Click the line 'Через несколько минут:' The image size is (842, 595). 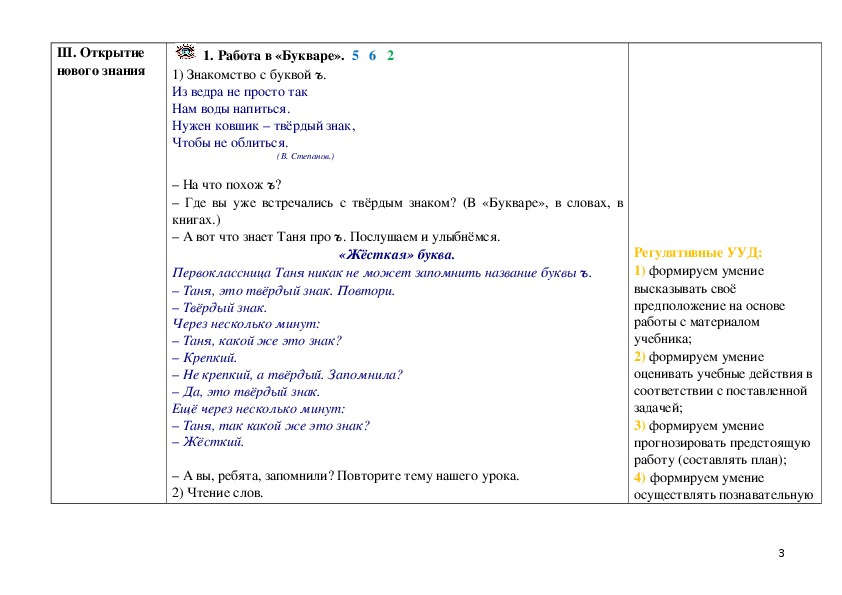246,324
